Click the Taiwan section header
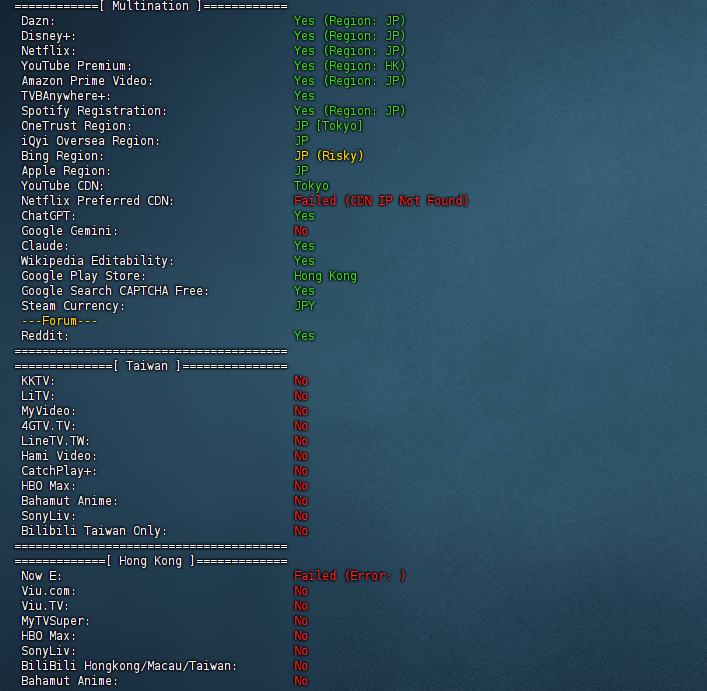 pos(151,366)
